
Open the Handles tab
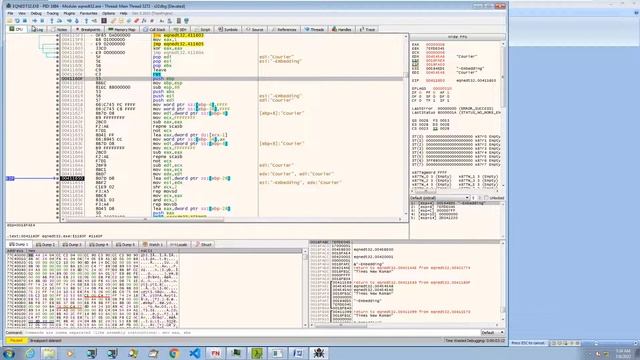[x=342, y=29]
